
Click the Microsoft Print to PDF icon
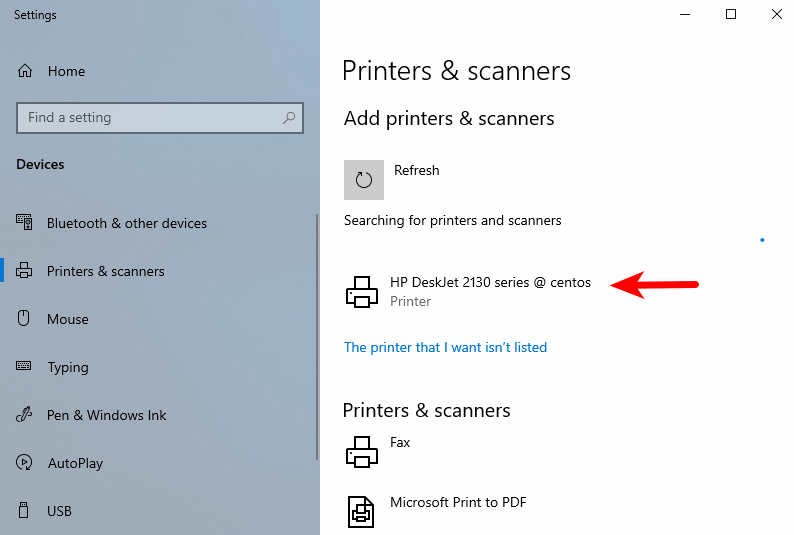tap(361, 511)
